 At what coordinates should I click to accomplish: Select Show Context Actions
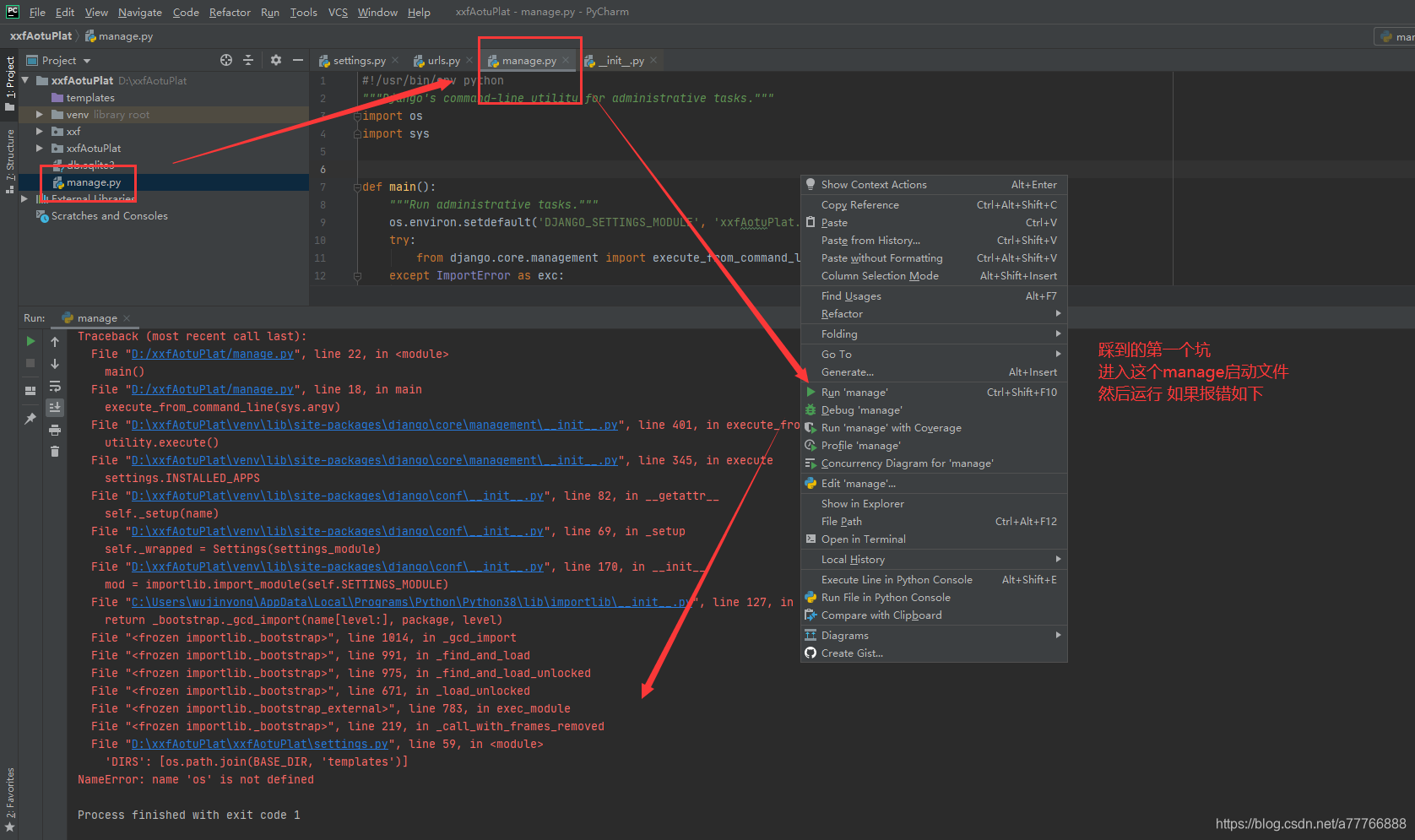pyautogui.click(x=934, y=185)
